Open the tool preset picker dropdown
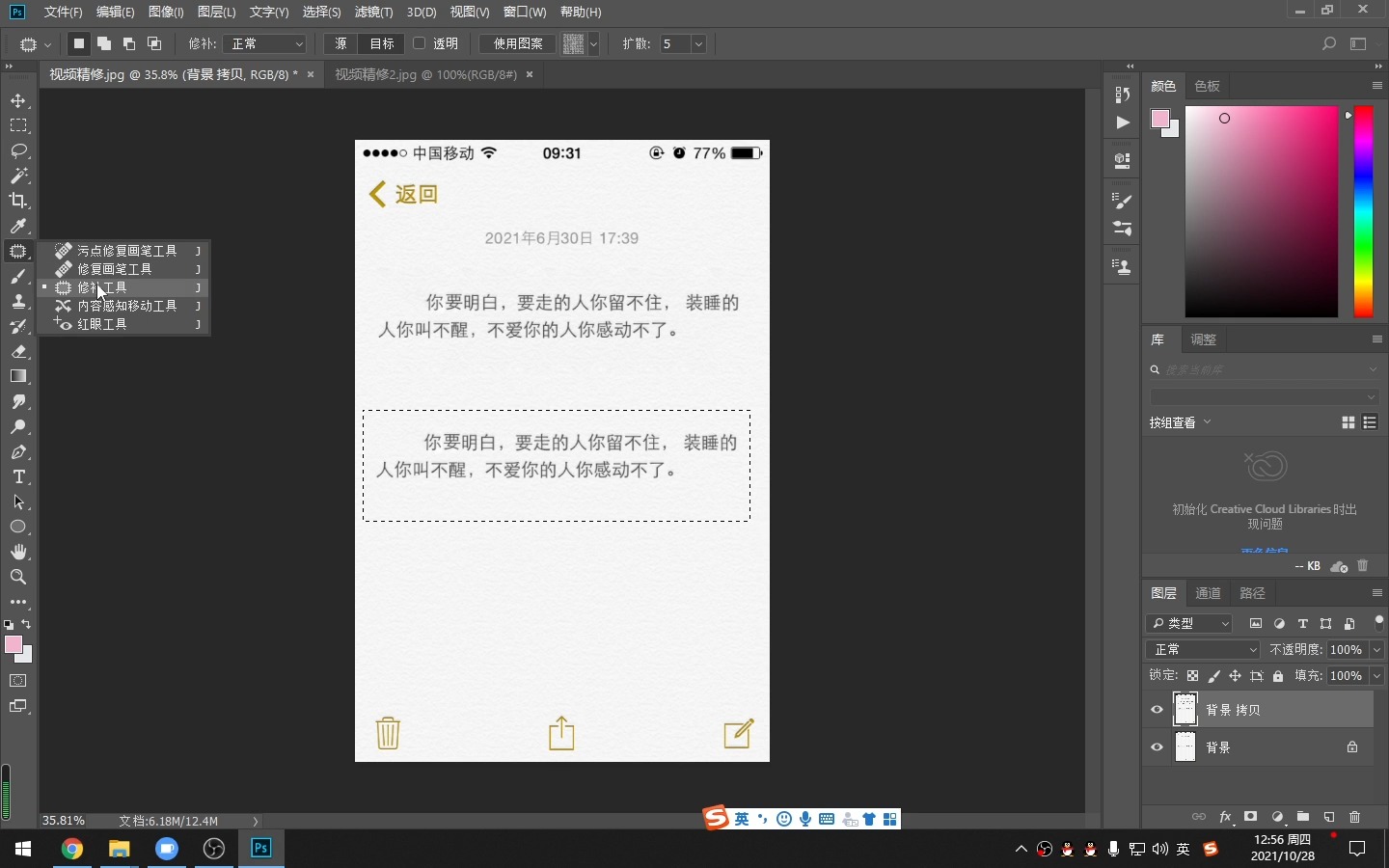The width and height of the screenshot is (1389, 868). 35,44
